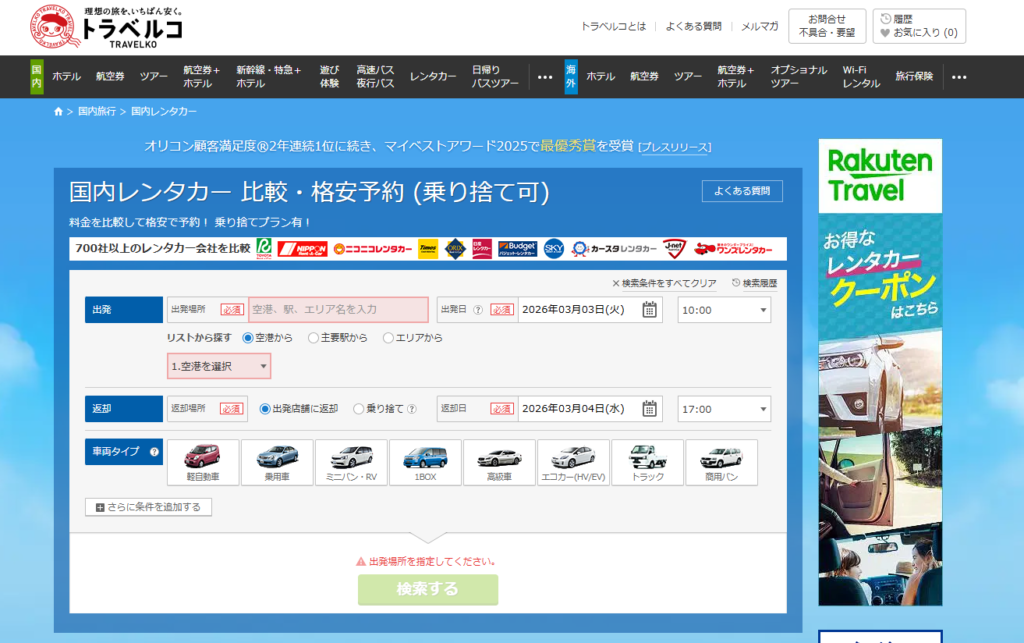The image size is (1024, 643).
Task: Select the エリアから radio option
Action: coord(388,338)
